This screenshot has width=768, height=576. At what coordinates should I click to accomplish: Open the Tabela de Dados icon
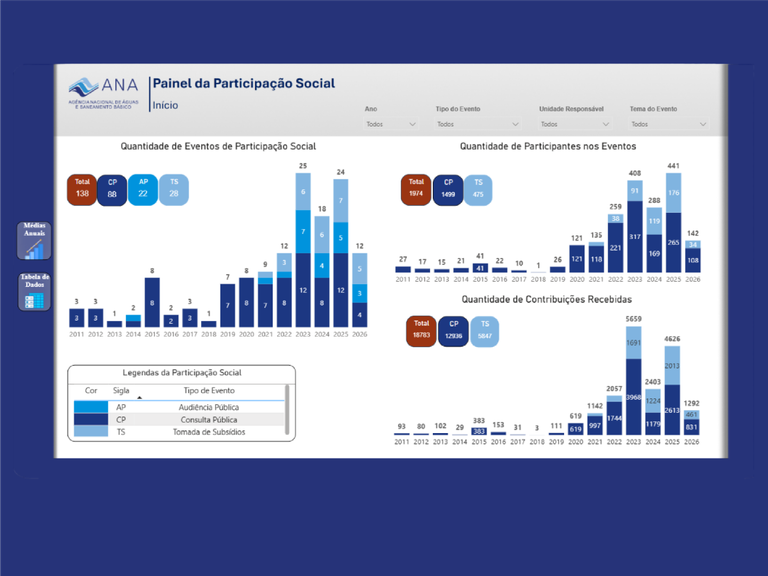tap(34, 292)
